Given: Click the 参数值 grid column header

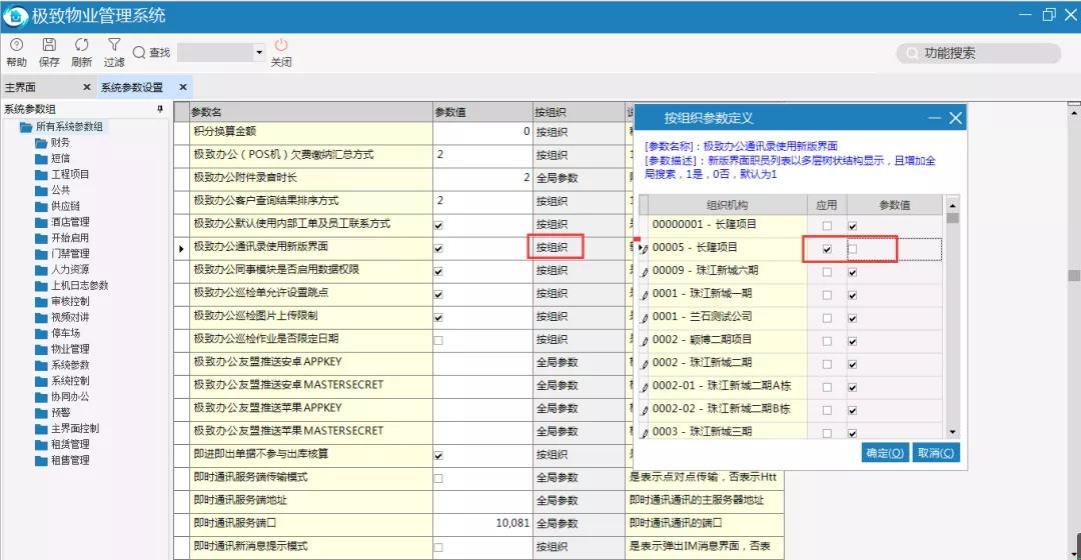Looking at the screenshot, I should tap(483, 112).
